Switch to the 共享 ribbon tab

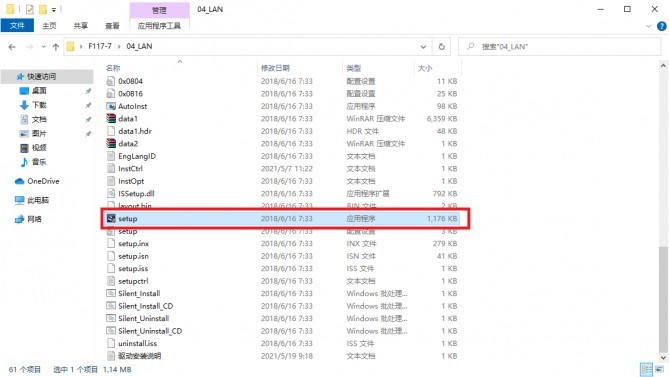click(81, 26)
